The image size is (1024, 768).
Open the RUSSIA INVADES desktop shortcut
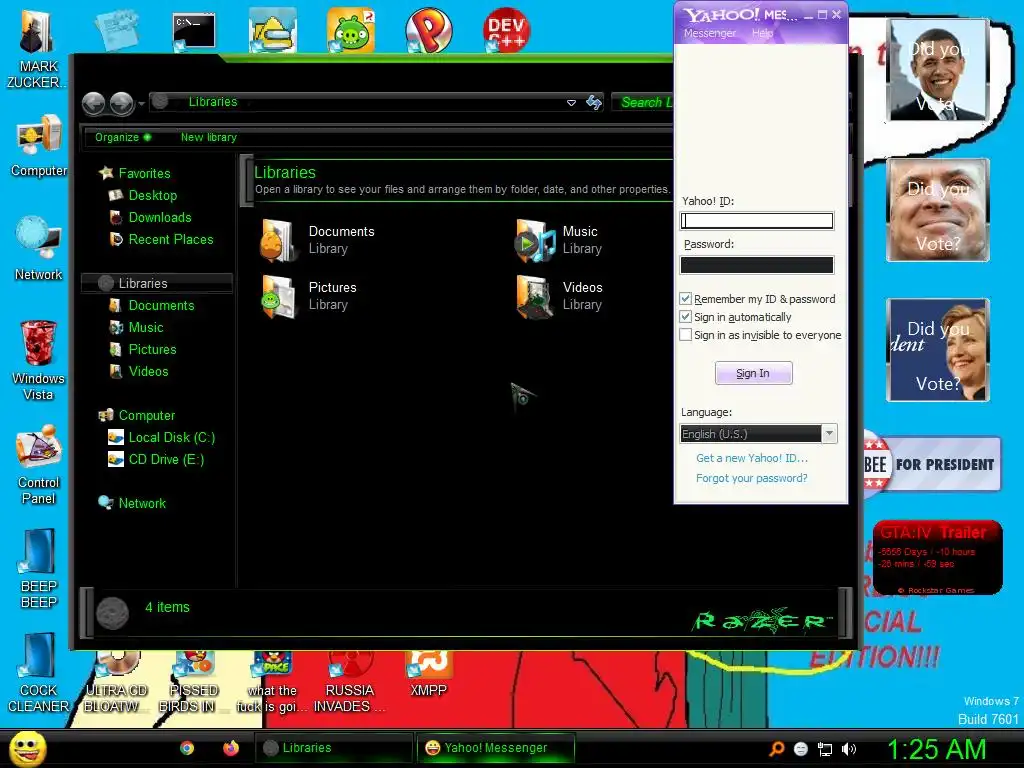click(x=350, y=682)
